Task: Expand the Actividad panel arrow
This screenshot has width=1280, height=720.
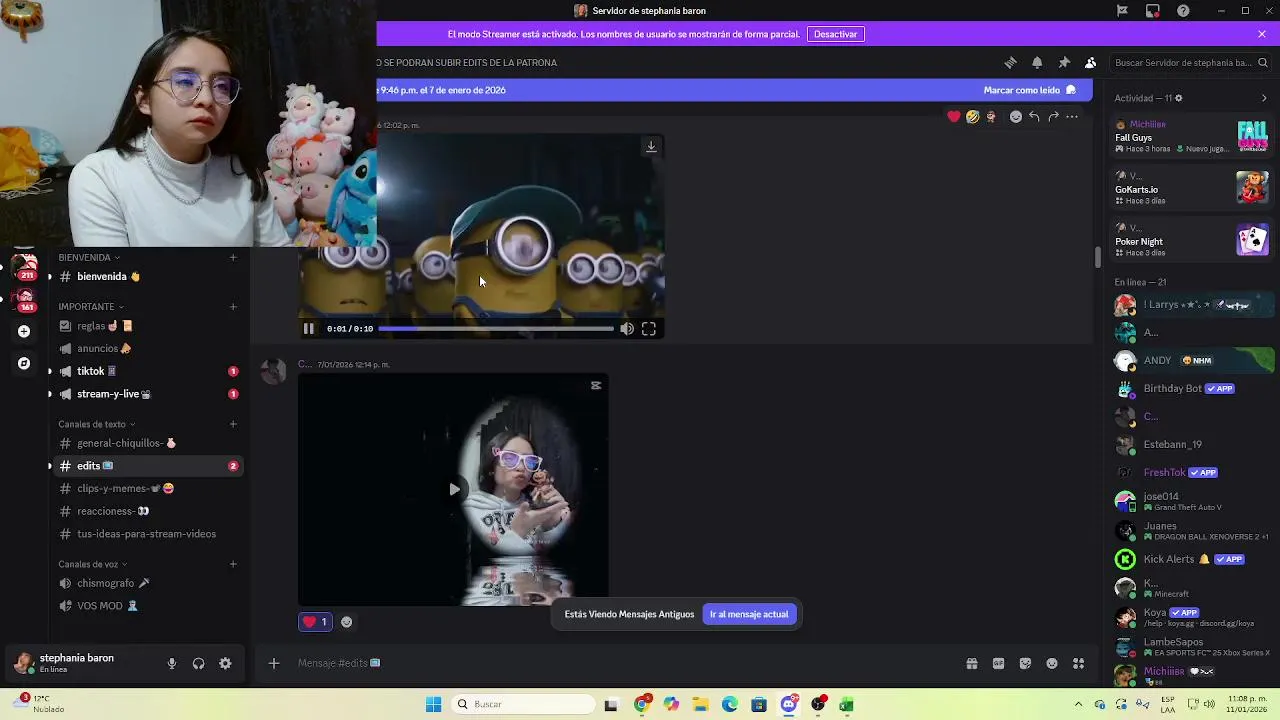Action: pos(1264,98)
